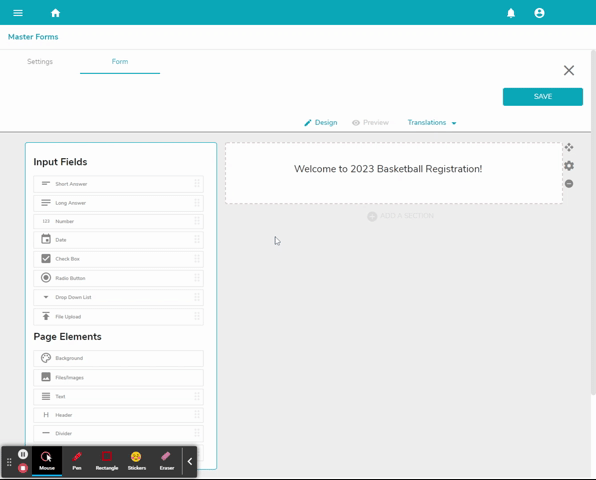596x480 pixels.
Task: Select the Drop Down List field
Action: 118,297
